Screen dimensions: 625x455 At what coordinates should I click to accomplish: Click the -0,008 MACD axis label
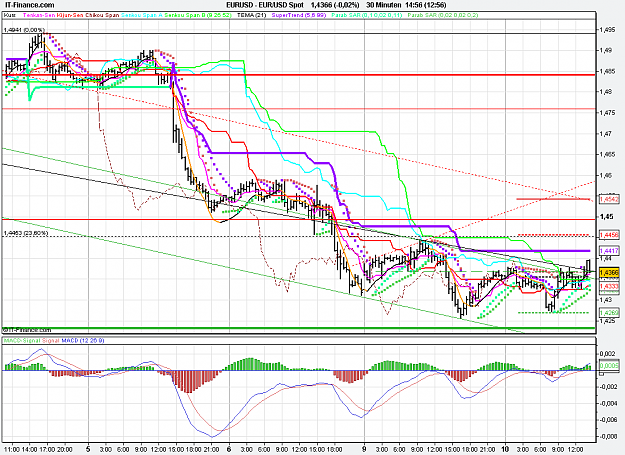608,436
